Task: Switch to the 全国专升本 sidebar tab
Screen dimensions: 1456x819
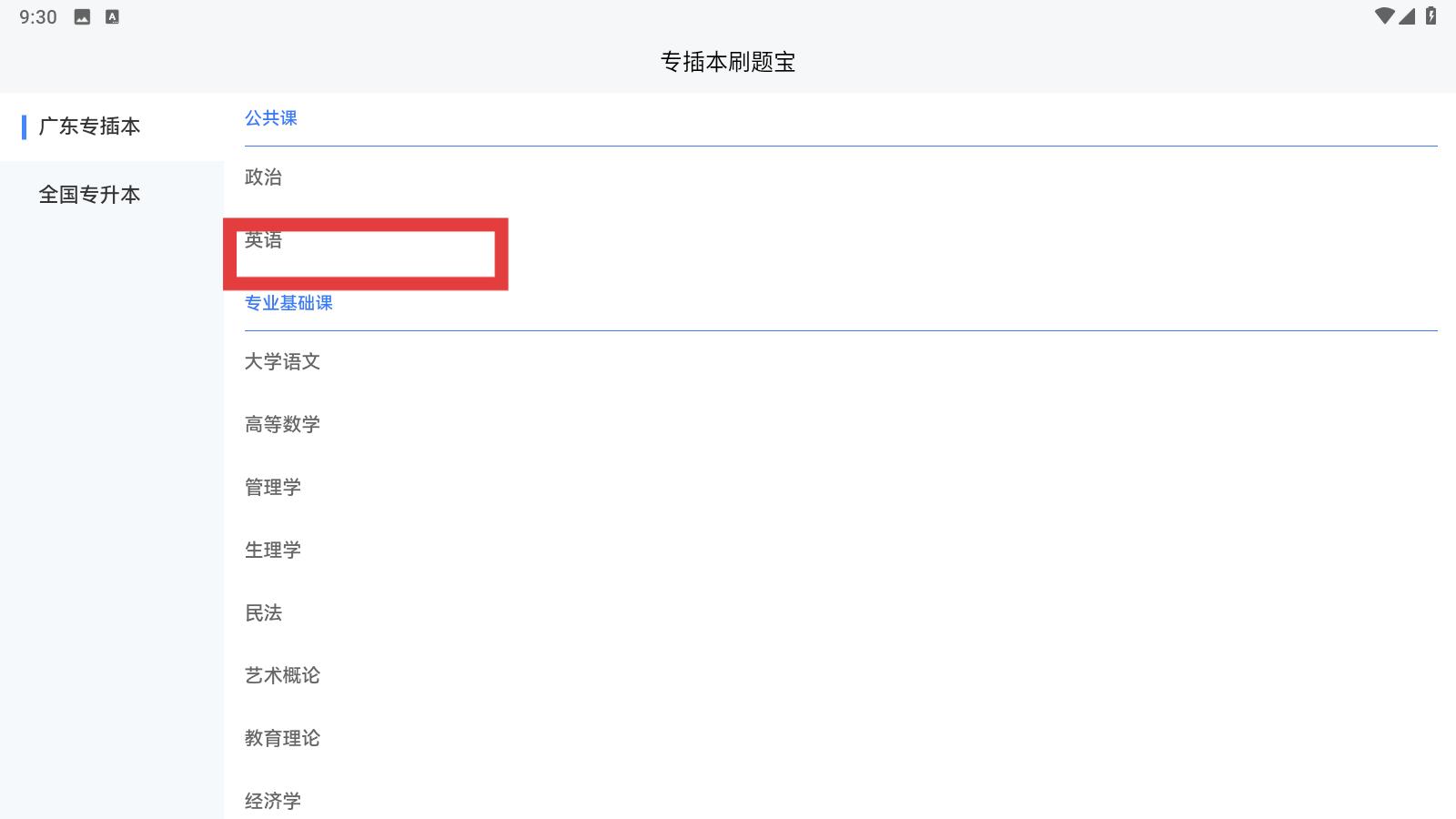Action: (111, 195)
